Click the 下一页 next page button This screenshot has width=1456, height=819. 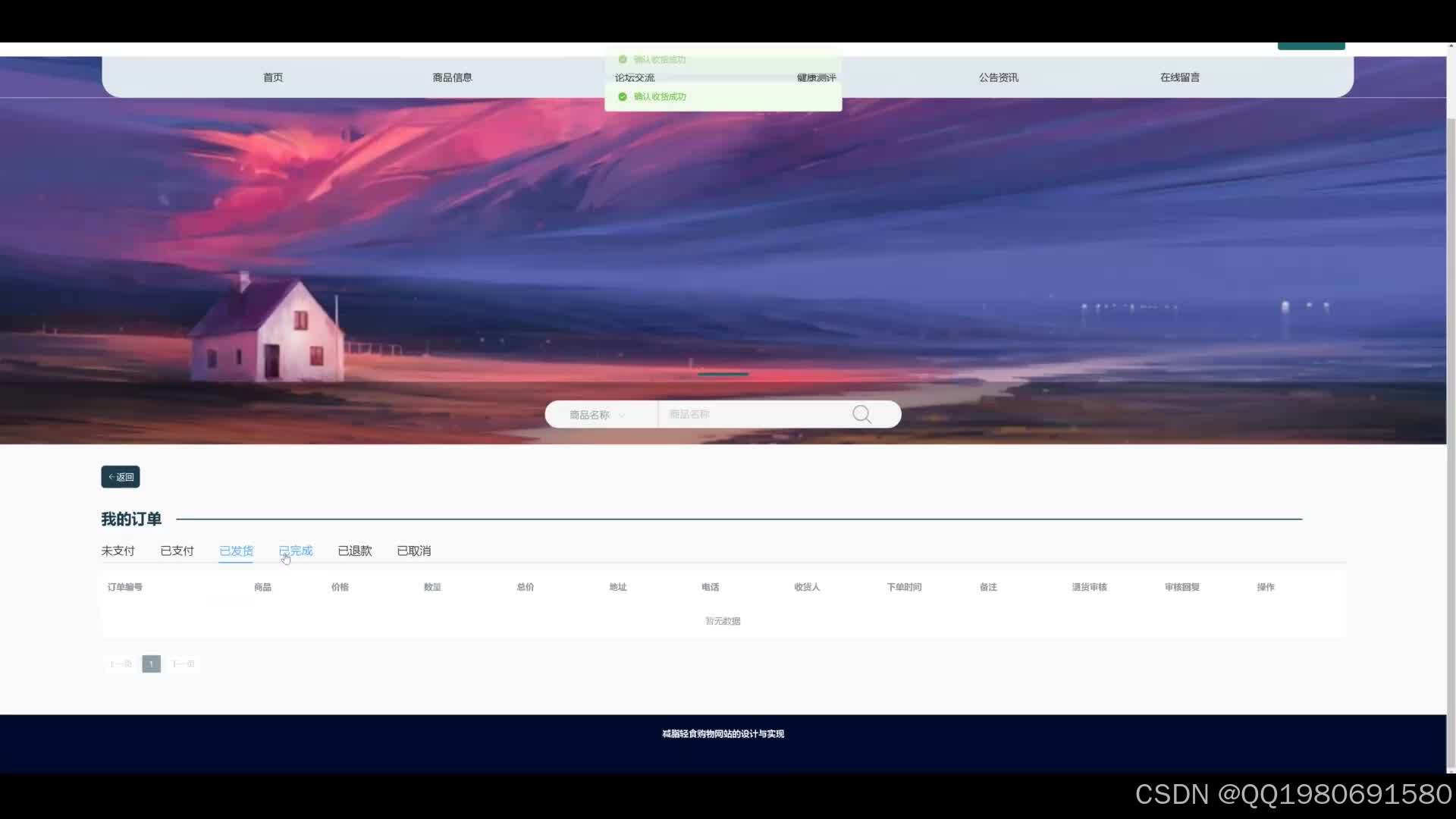183,664
